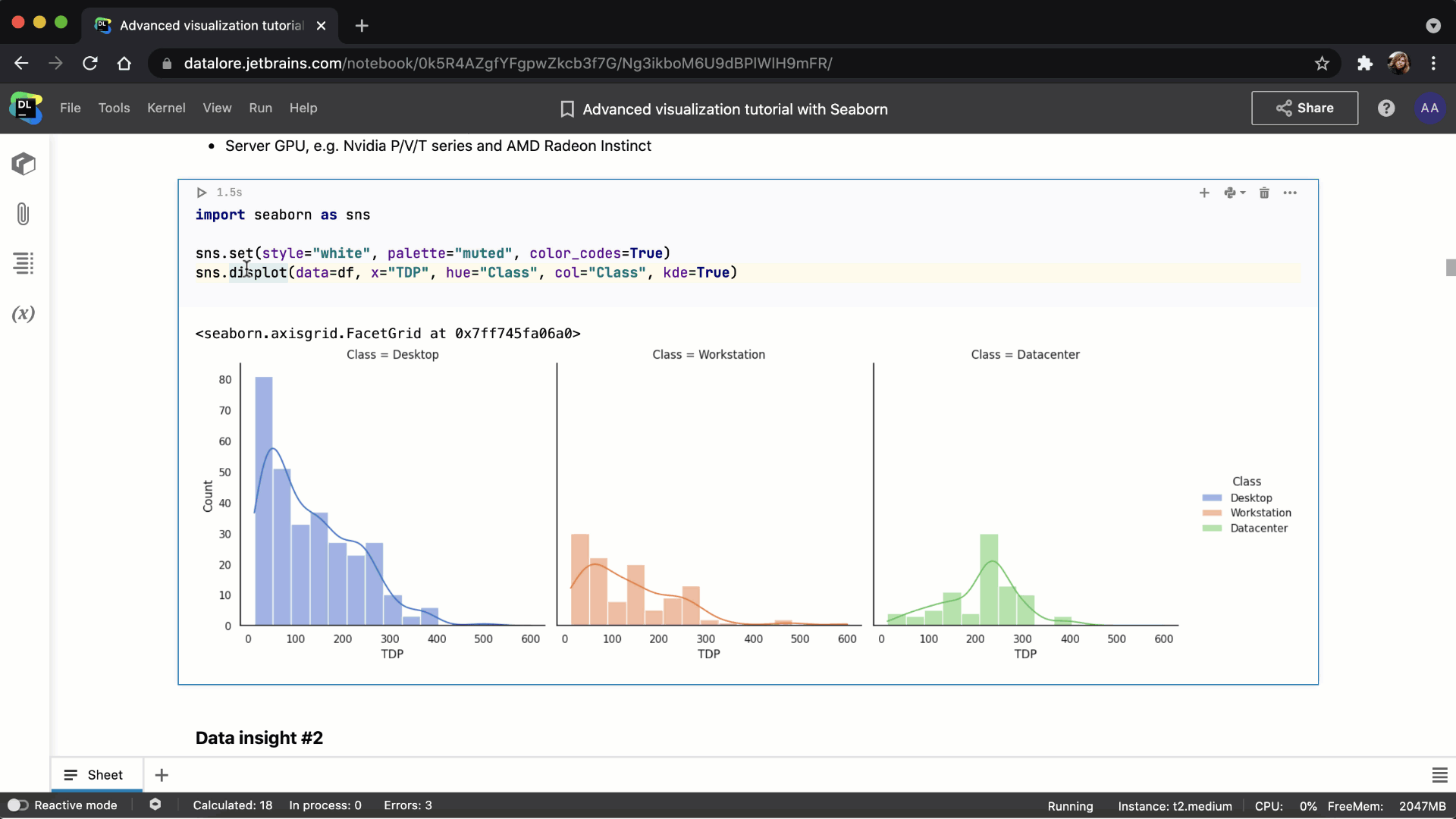1456x819 pixels.
Task: Go back in browser history
Action: coord(21,64)
